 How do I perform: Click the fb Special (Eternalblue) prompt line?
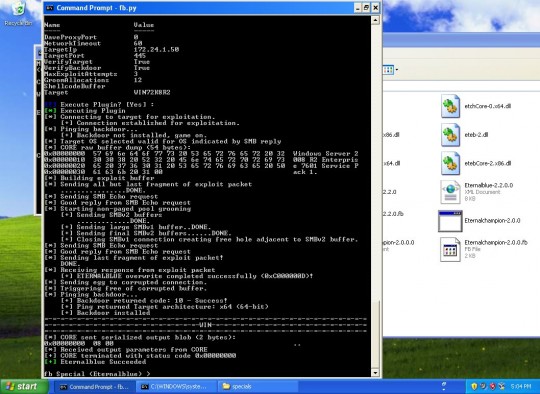pyautogui.click(x=97, y=374)
